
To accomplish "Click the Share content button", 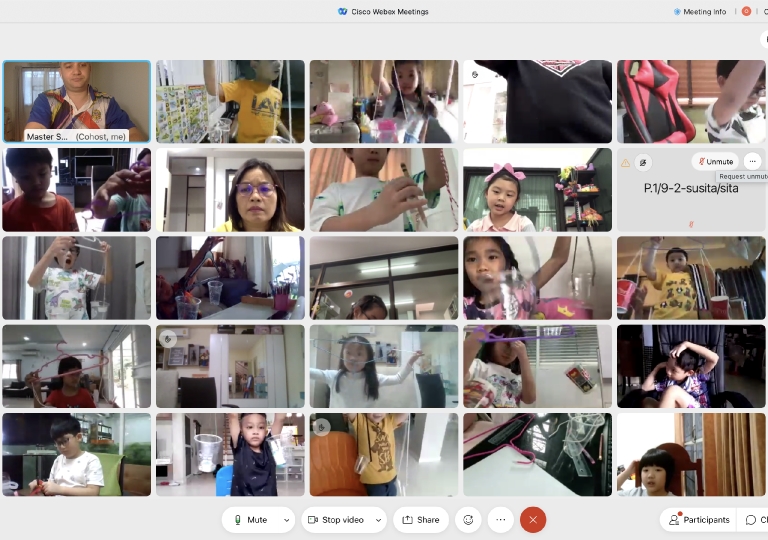I will [x=421, y=520].
